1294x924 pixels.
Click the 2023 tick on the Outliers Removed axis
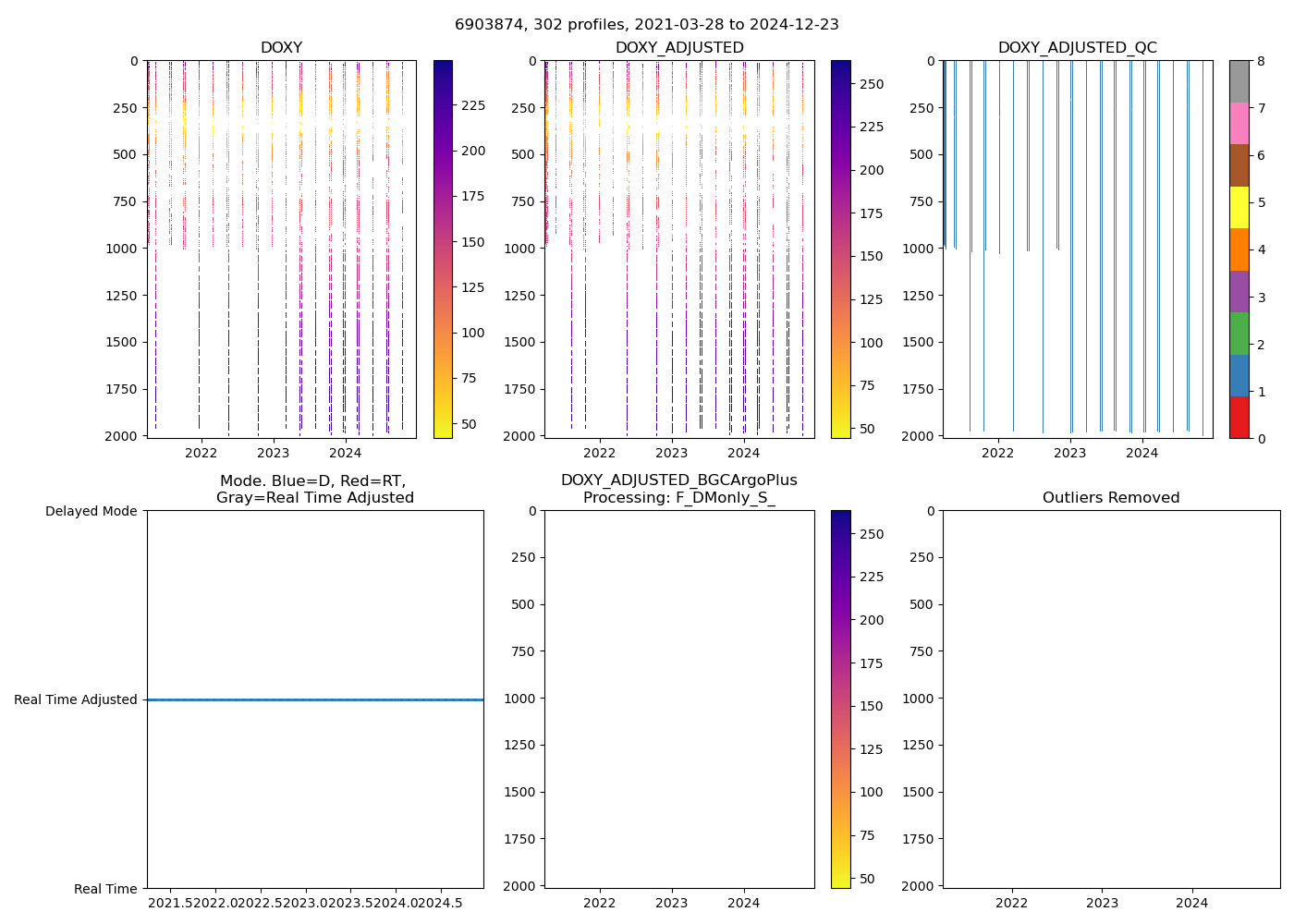click(1102, 903)
